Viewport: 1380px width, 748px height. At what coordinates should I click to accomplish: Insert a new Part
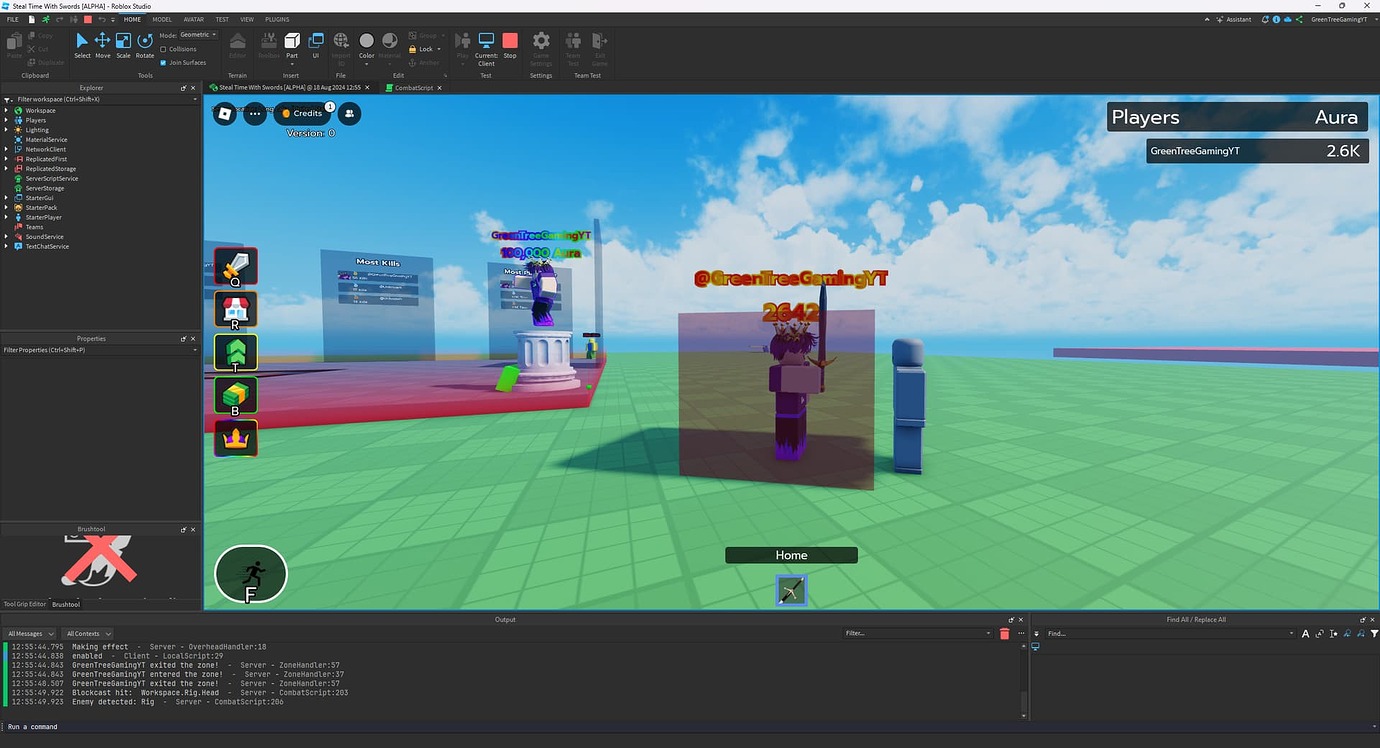click(291, 42)
